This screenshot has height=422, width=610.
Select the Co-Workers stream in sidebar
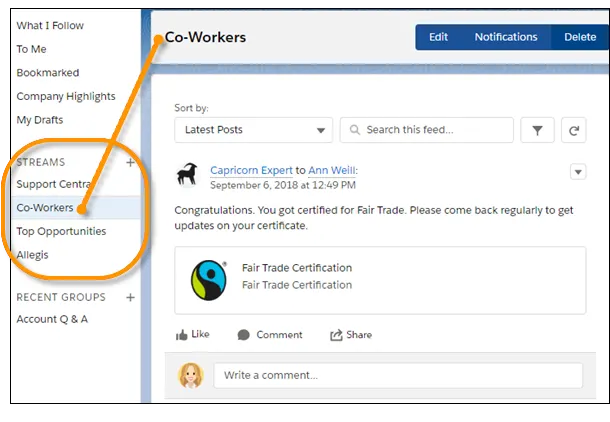coord(45,208)
